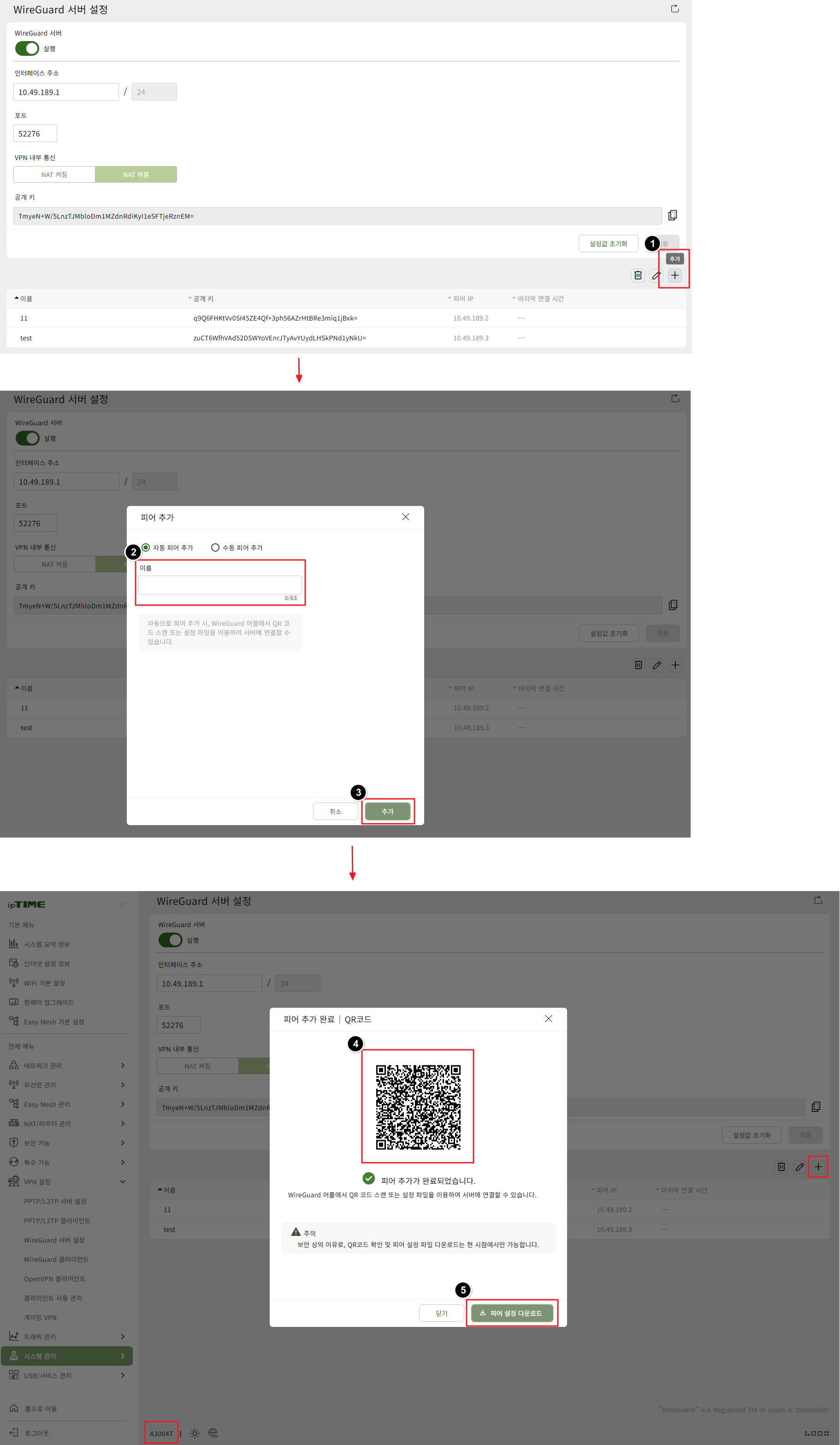Click the pencil edit icon in the undimmed panel
Image resolution: width=840 pixels, height=1445 pixels.
point(657,275)
